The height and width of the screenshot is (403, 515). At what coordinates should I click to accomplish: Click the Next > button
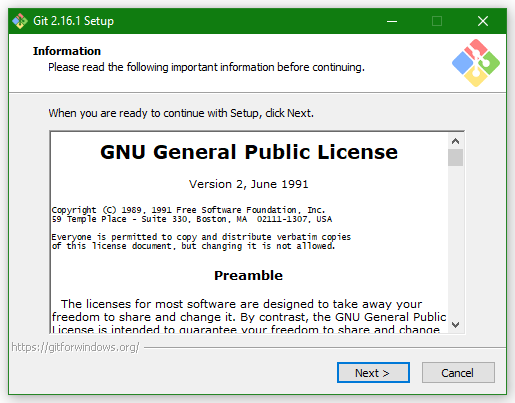pyautogui.click(x=373, y=373)
